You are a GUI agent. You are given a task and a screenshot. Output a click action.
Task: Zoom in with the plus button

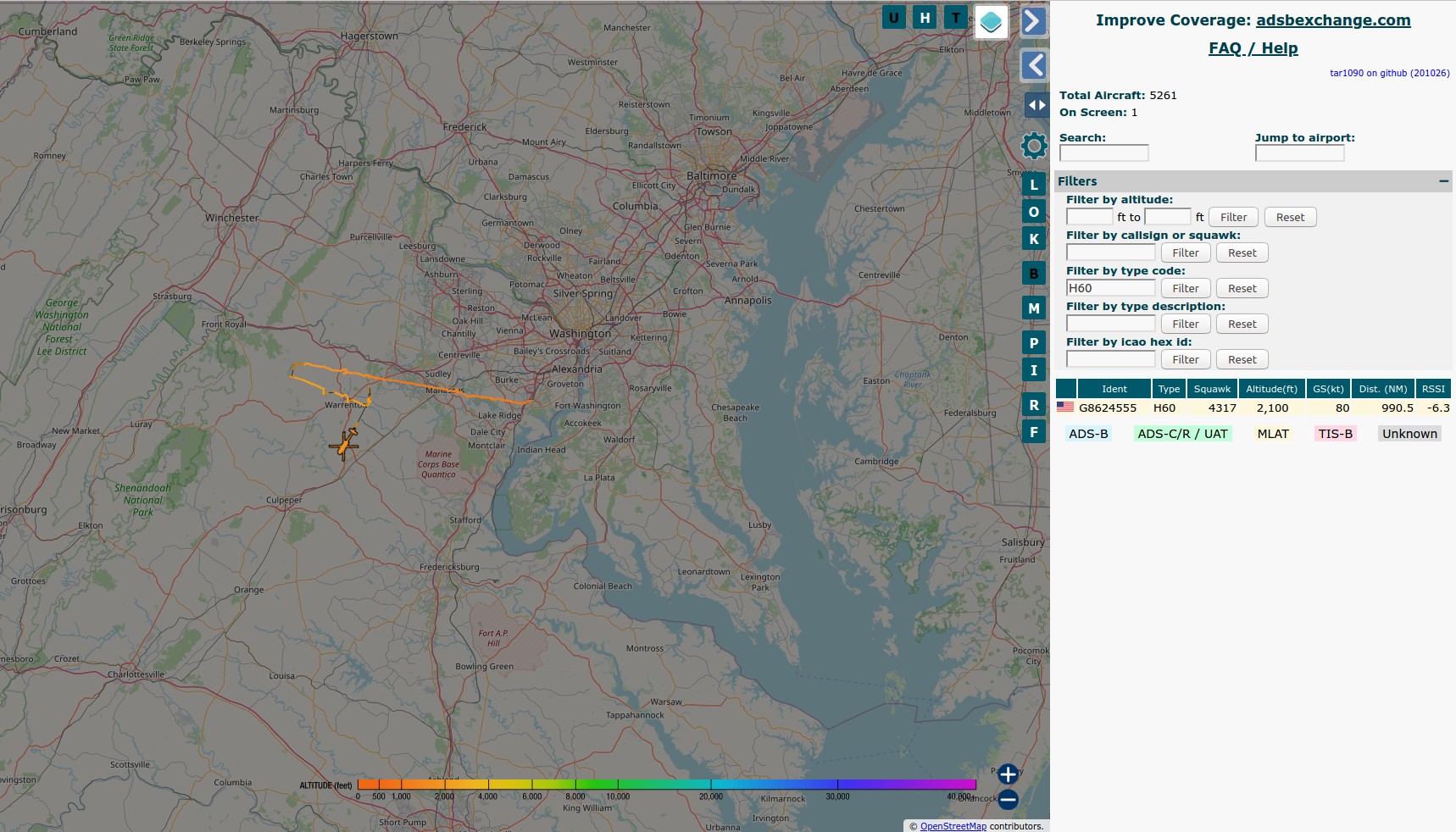[x=1008, y=774]
